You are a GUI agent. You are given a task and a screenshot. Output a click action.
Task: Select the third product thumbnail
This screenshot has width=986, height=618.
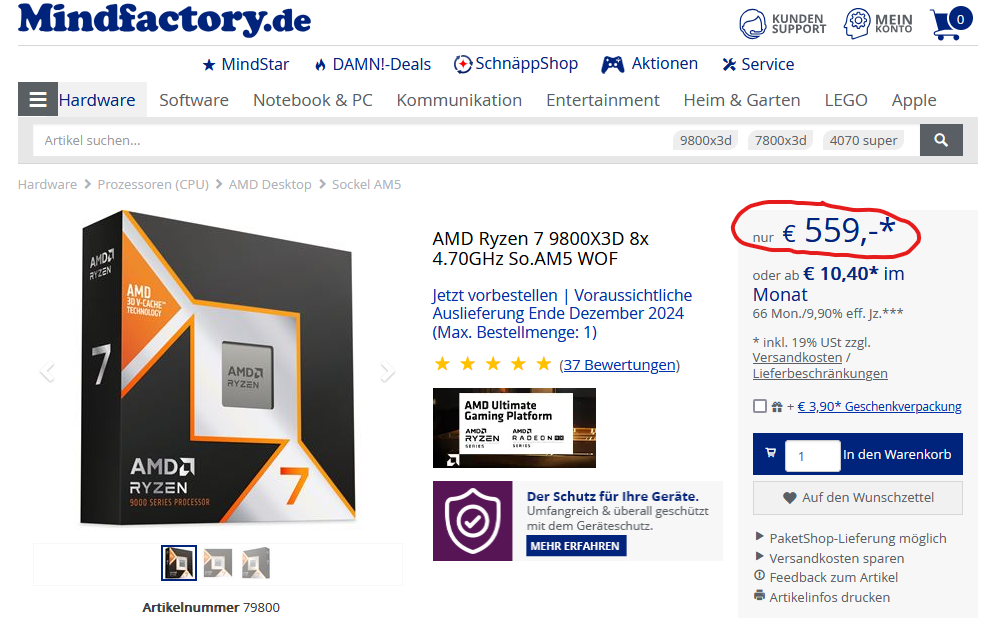[x=256, y=563]
